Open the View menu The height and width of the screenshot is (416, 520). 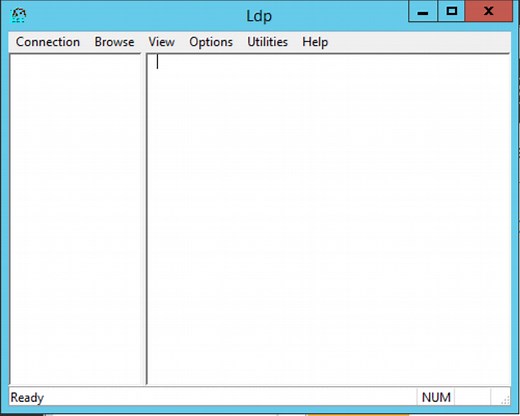pos(161,42)
